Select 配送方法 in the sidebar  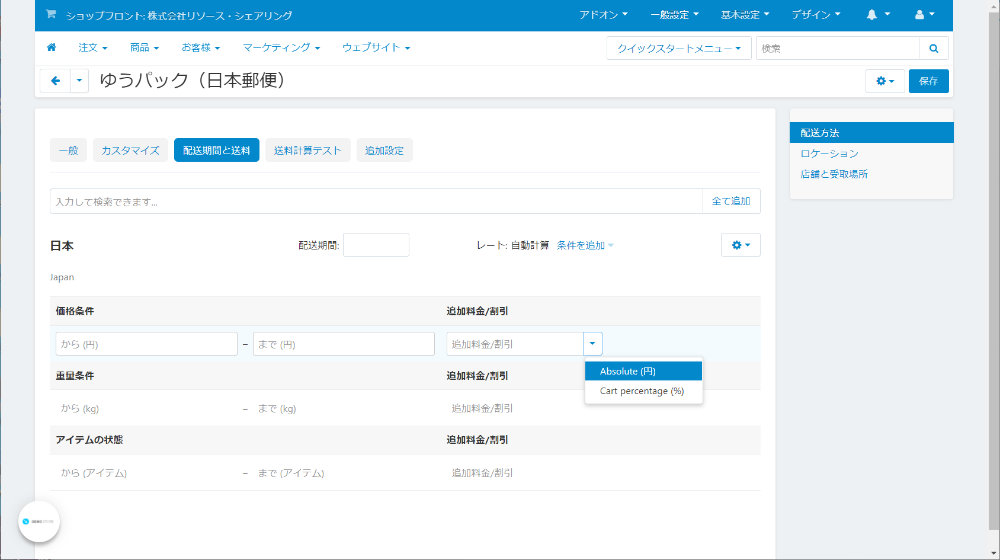pyautogui.click(x=871, y=133)
